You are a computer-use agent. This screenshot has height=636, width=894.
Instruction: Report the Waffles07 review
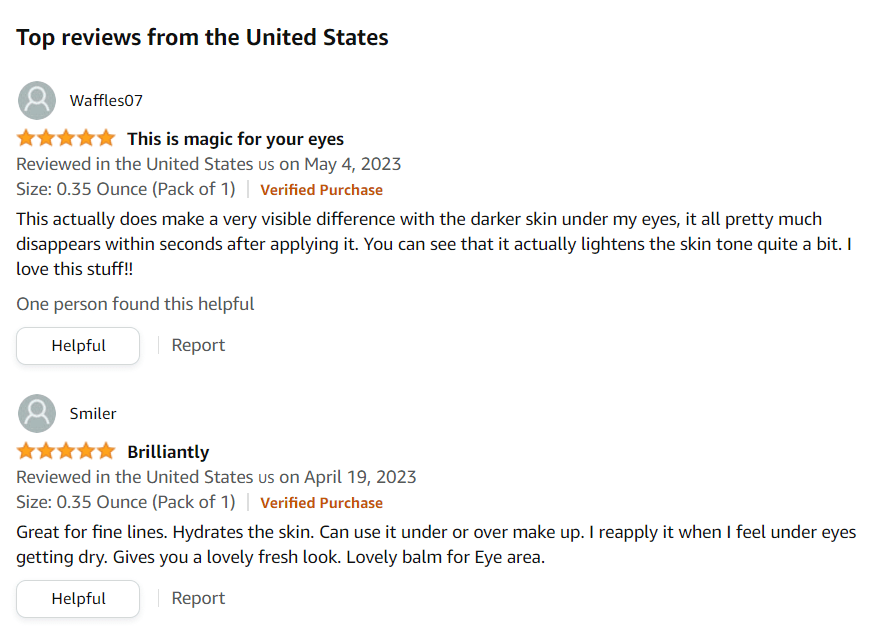pos(198,345)
